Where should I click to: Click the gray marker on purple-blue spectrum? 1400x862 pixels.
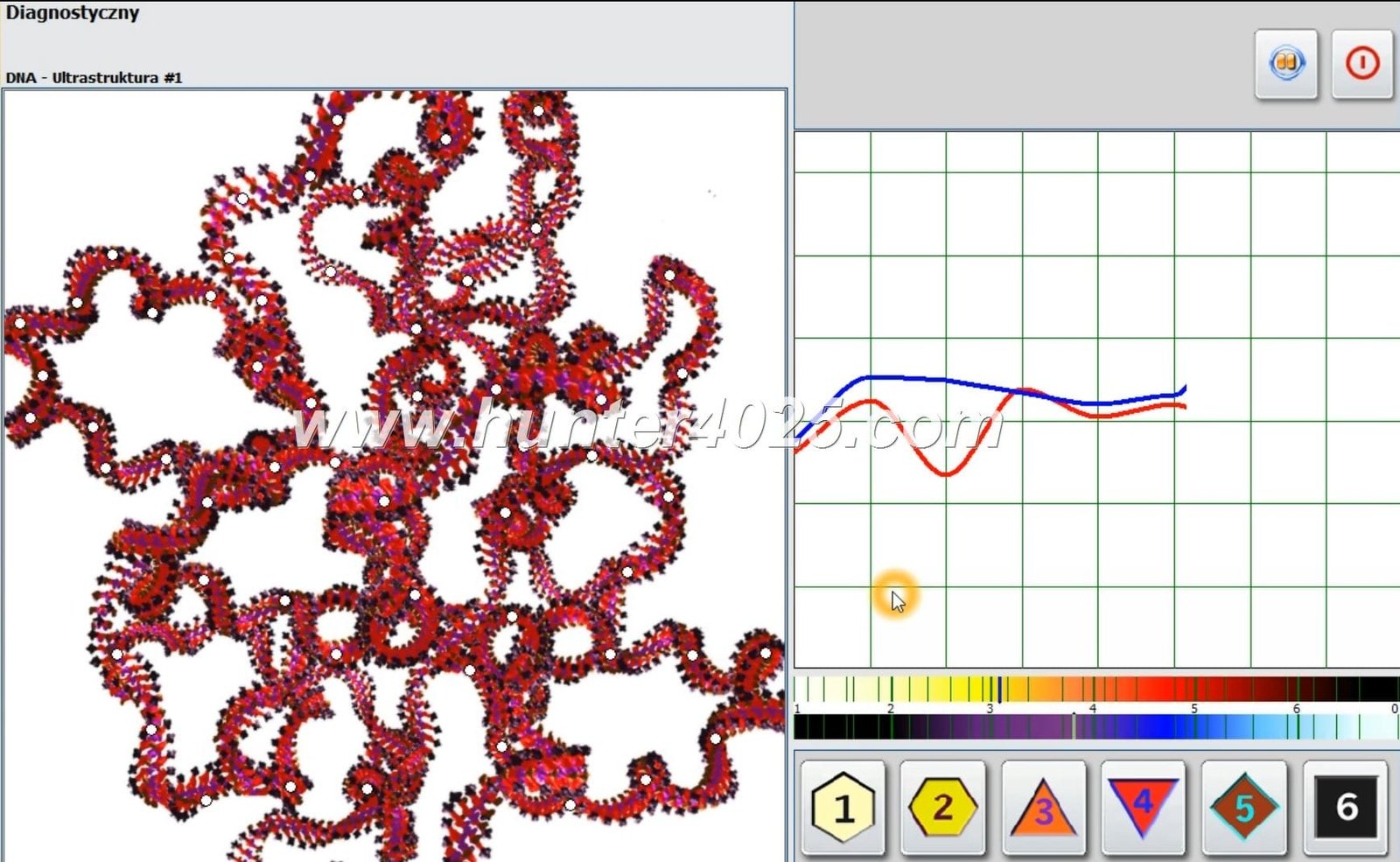1074,726
